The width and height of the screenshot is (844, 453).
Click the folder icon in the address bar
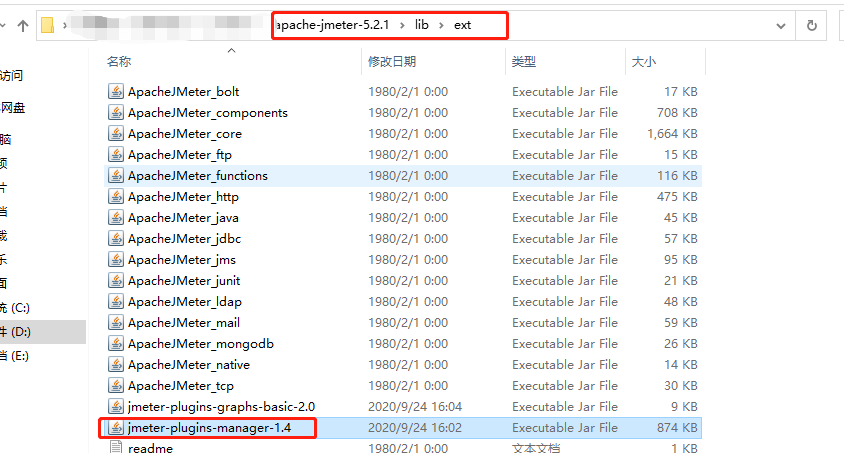click(47, 25)
